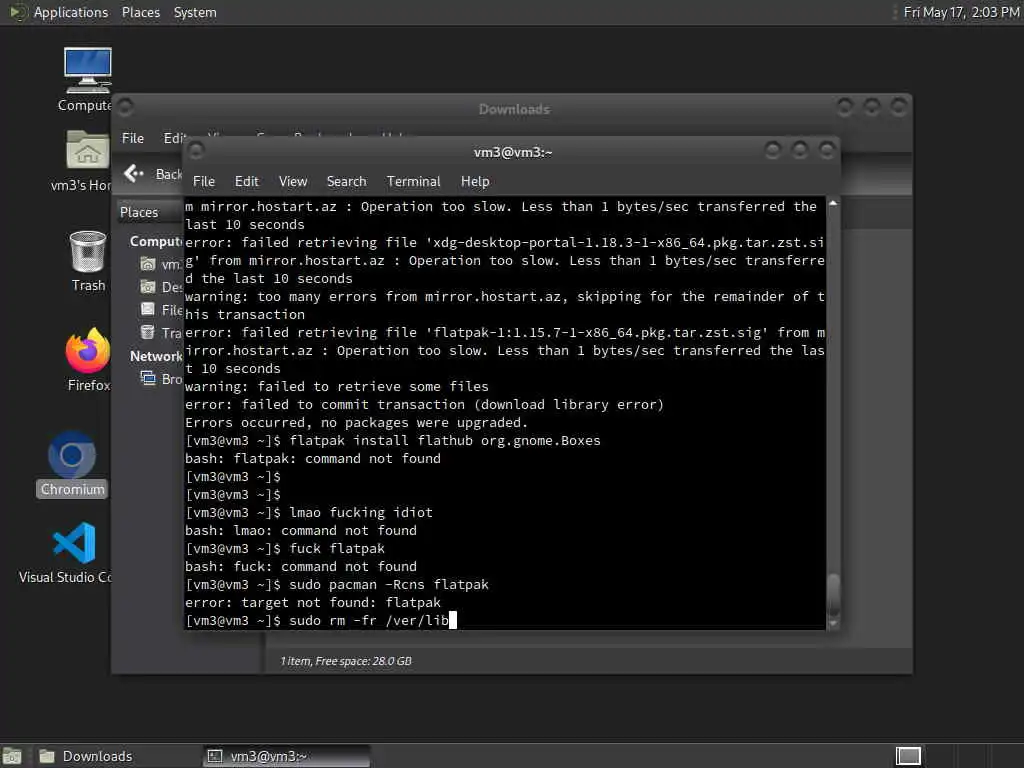Image resolution: width=1024 pixels, height=768 pixels.
Task: Open the Computer desktop icon
Action: (87, 71)
